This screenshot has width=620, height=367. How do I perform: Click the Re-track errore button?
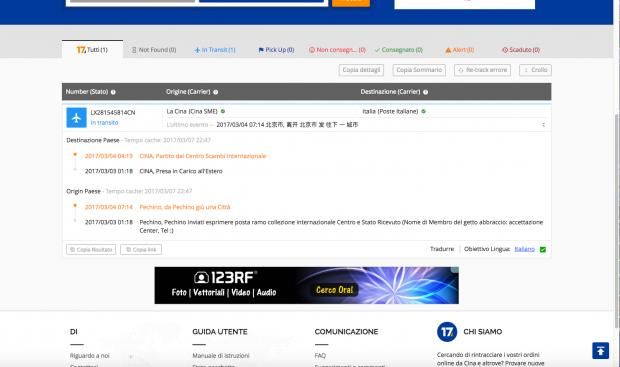(x=482, y=70)
